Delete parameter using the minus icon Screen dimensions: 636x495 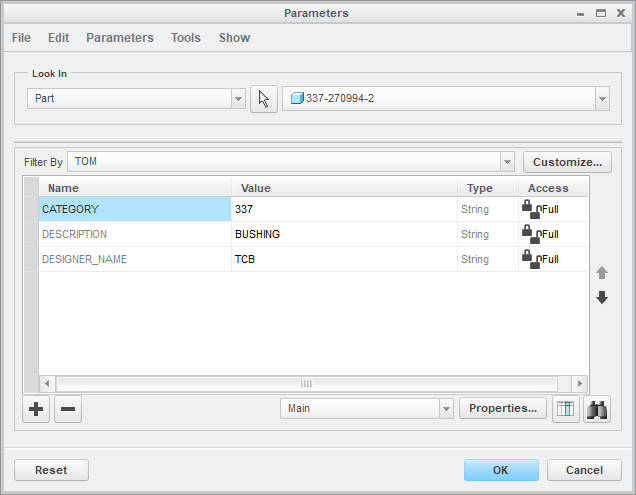click(68, 409)
